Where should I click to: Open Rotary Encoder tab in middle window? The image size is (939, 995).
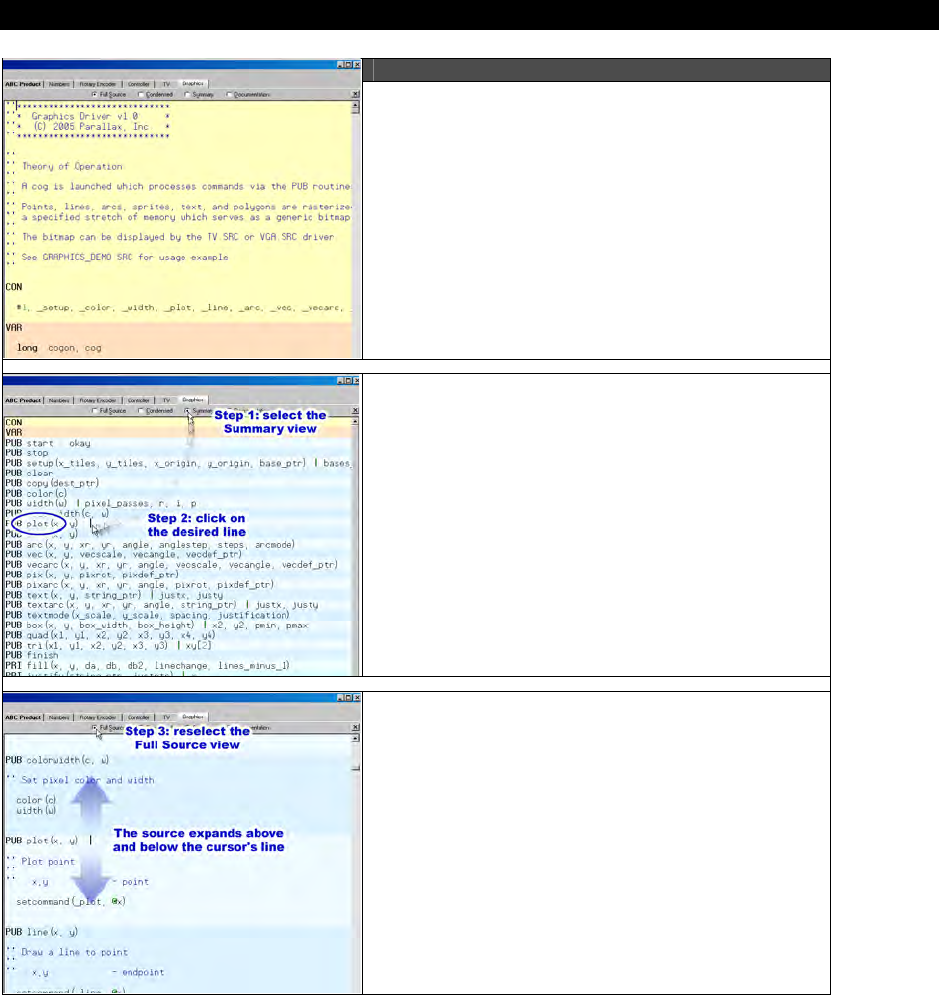point(98,400)
